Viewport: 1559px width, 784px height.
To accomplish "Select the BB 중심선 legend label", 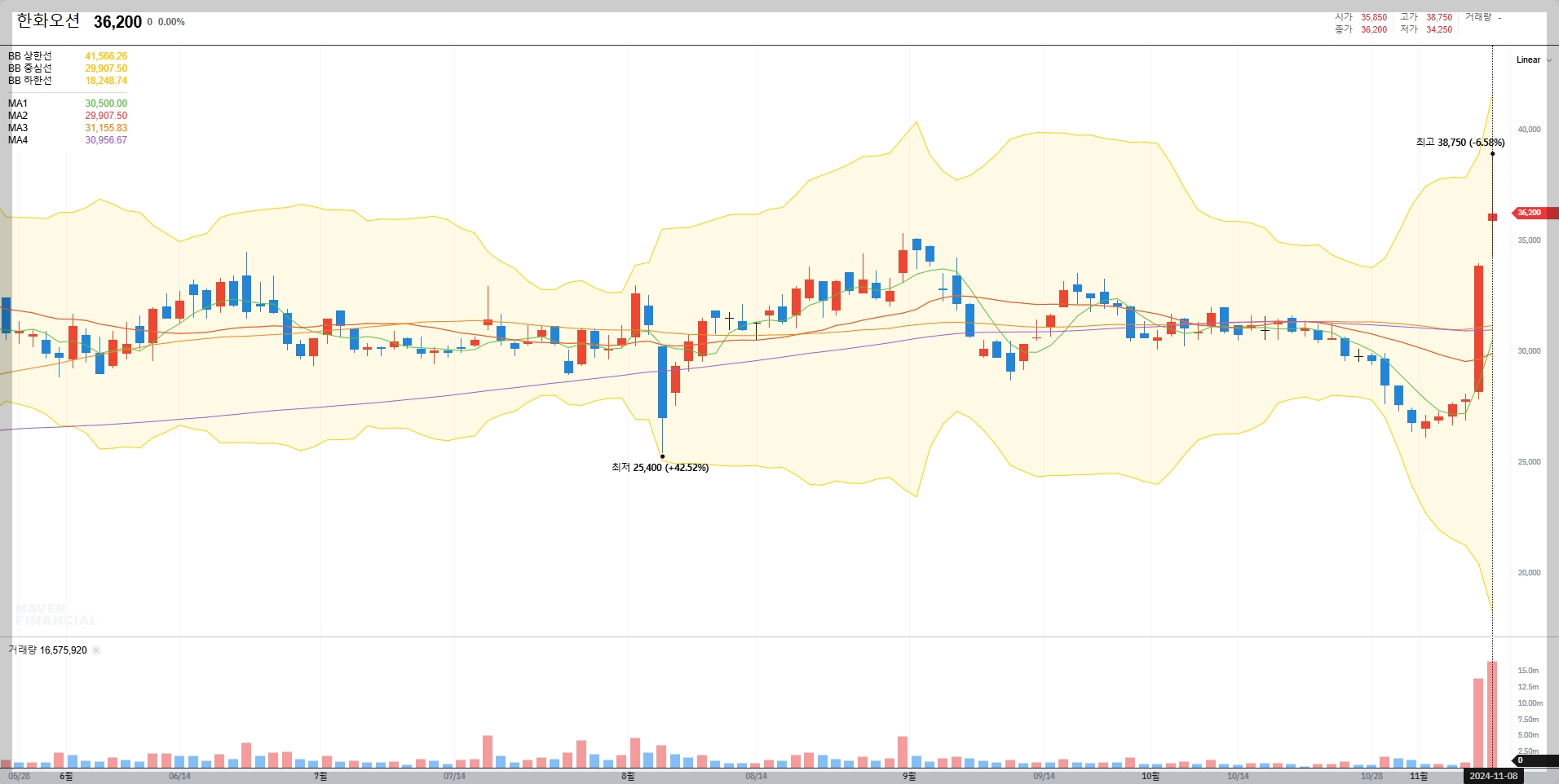I will coord(30,68).
